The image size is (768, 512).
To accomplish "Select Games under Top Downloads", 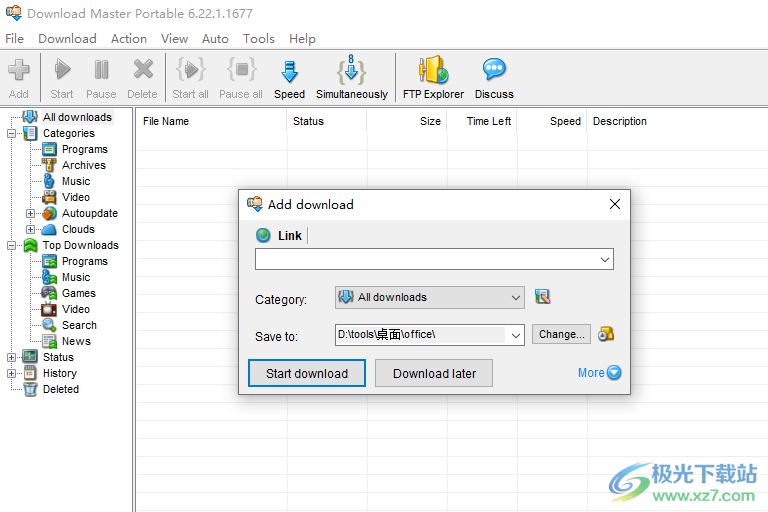I will pyautogui.click(x=79, y=293).
